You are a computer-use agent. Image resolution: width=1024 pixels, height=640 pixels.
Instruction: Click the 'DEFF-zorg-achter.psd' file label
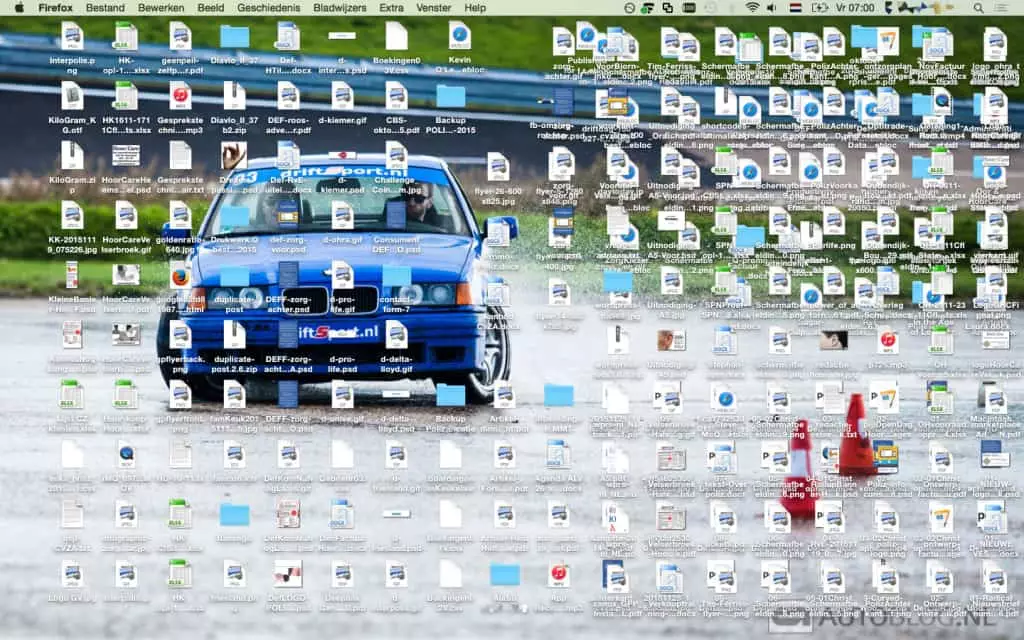pos(288,304)
